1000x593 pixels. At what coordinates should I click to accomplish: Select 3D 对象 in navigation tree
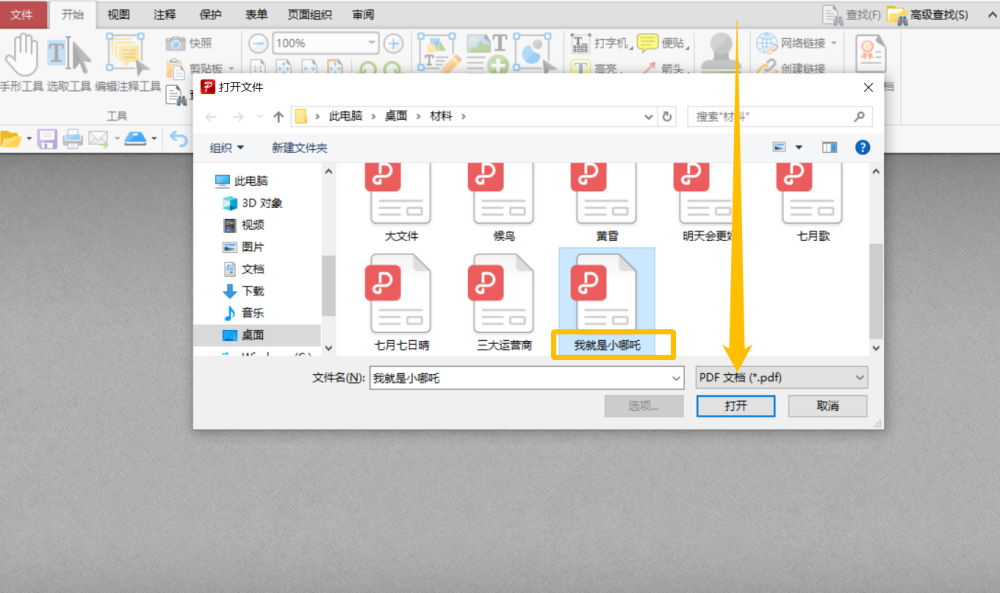point(253,203)
